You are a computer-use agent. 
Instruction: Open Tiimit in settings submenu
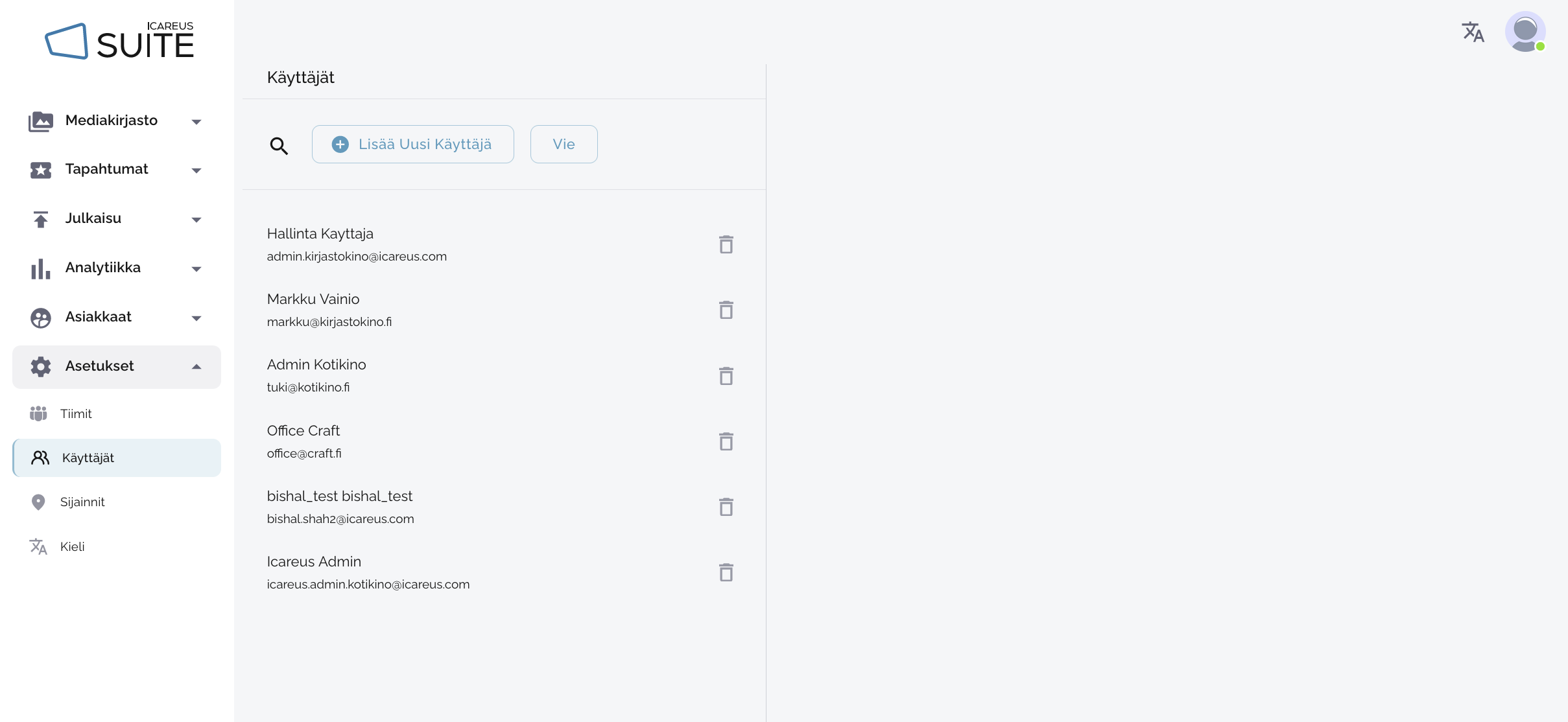coord(76,414)
